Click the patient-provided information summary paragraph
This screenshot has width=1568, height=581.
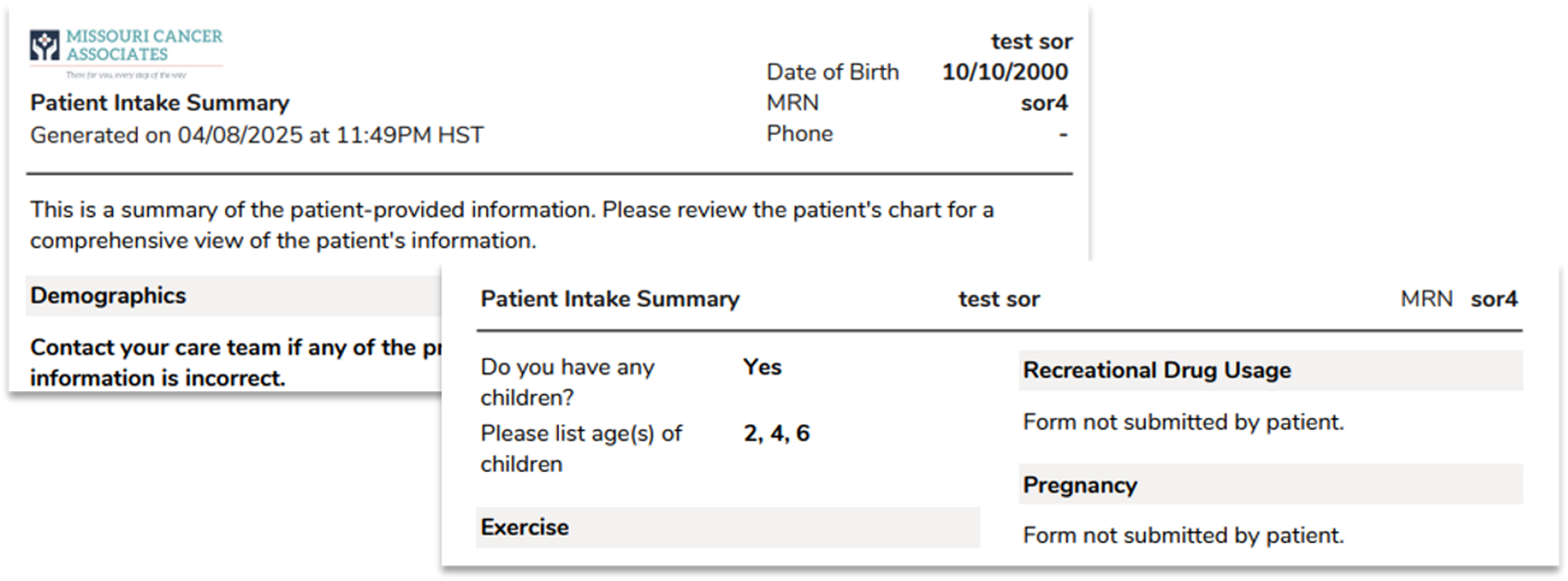[511, 225]
